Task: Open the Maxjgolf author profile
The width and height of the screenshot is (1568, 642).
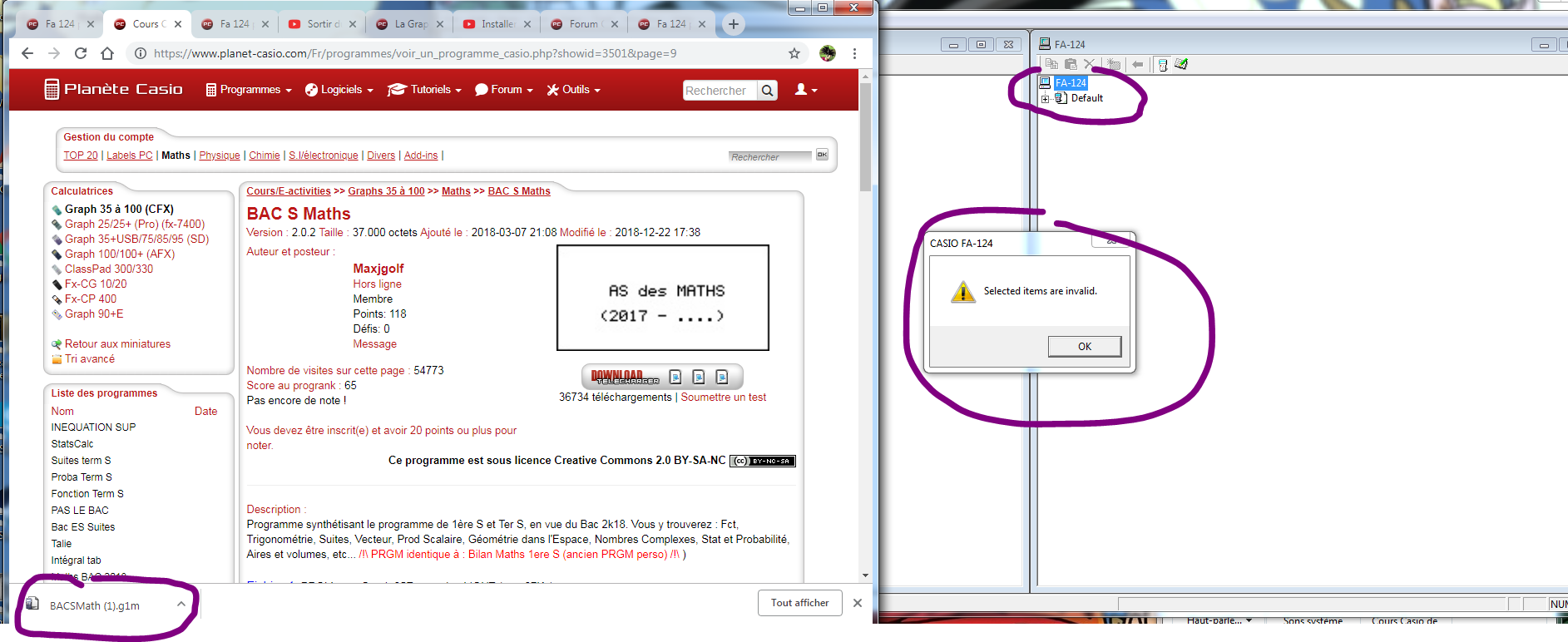Action: pyautogui.click(x=378, y=269)
